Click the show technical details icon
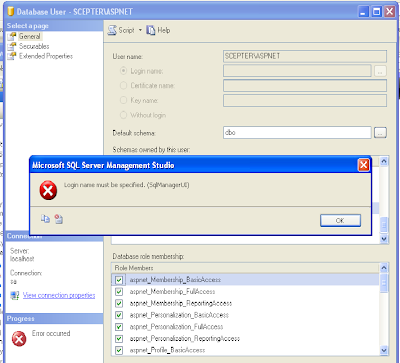Image resolution: width=400 pixels, height=363 pixels. click(59, 219)
